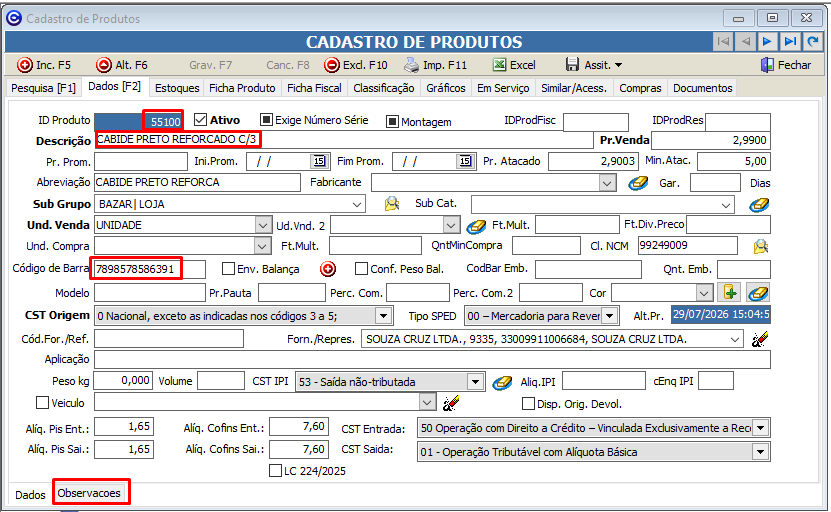The width and height of the screenshot is (831, 512).
Task: Click the edit icon beside Forn./Repres.
Action: (760, 339)
